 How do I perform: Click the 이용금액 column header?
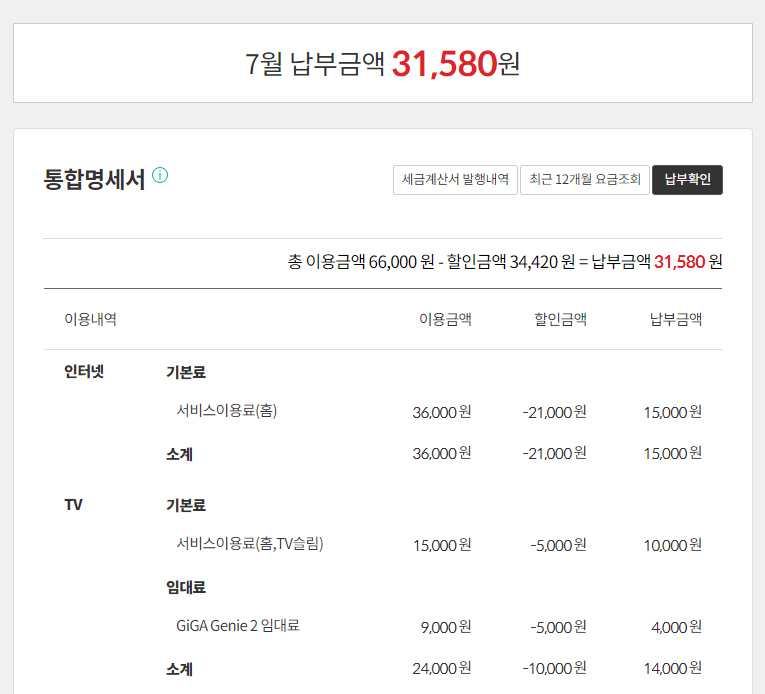[445, 320]
